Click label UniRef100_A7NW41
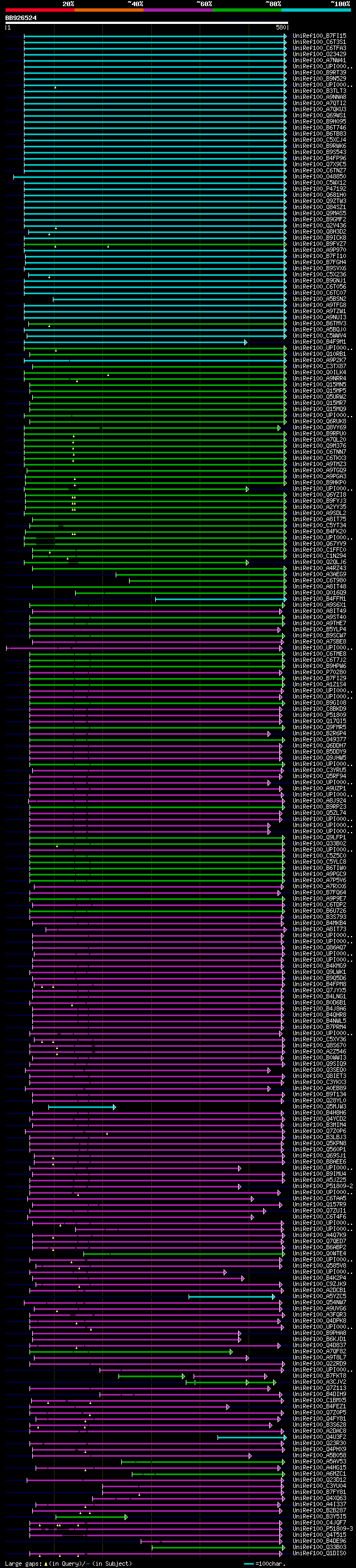This screenshot has width=356, height=1568. pyautogui.click(x=319, y=60)
